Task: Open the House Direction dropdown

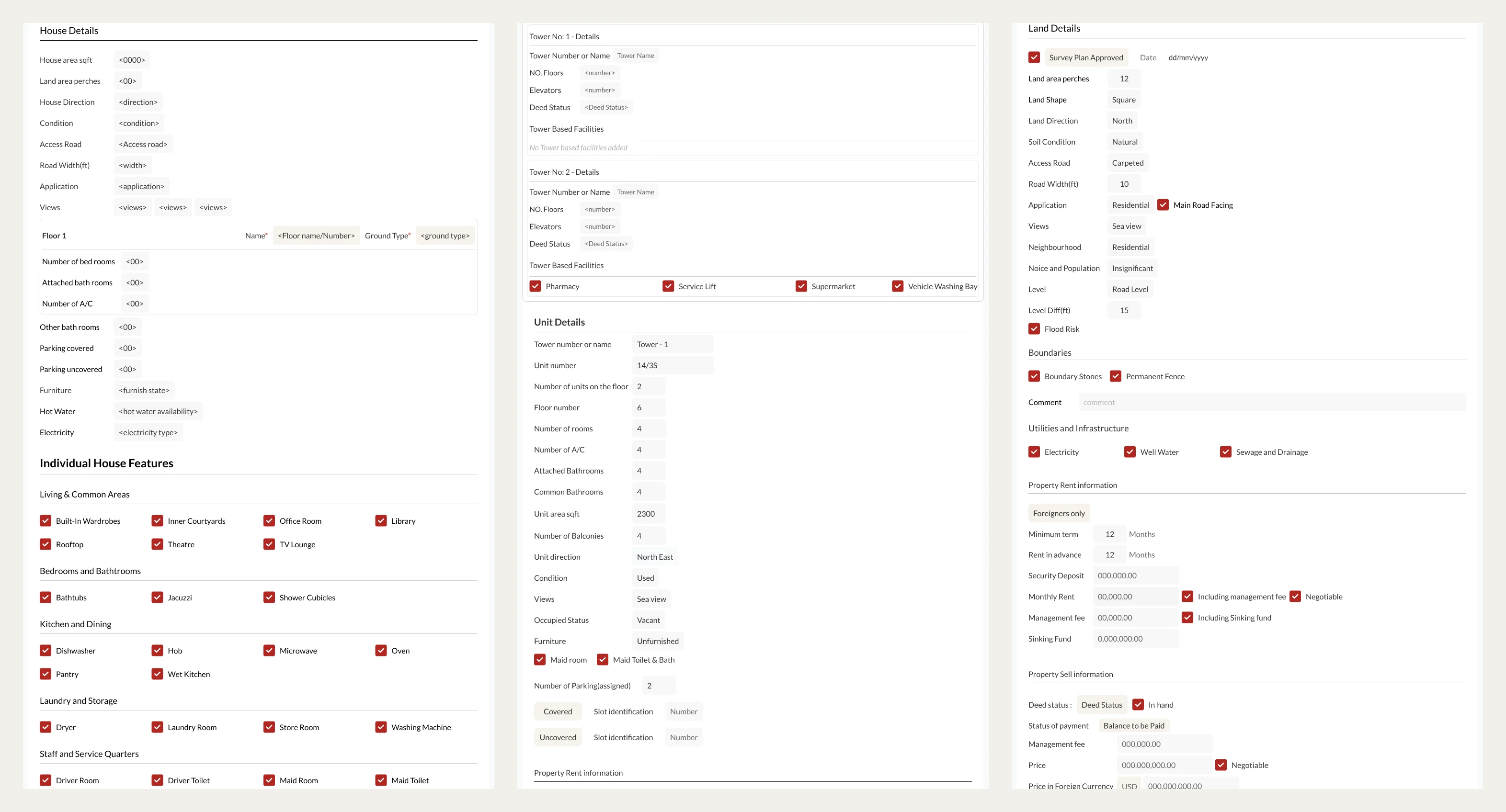Action: point(138,102)
